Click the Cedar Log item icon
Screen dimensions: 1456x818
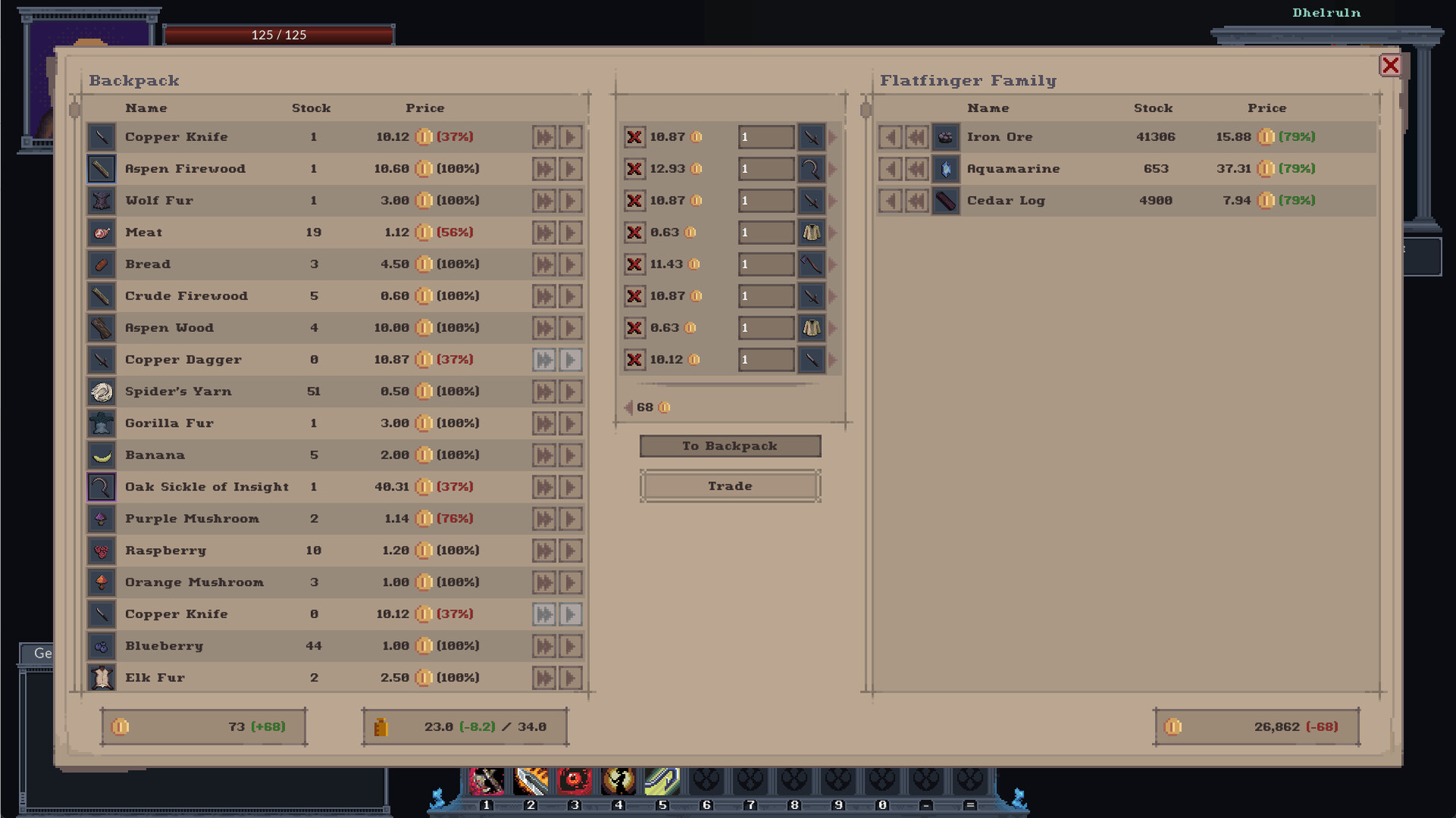945,200
